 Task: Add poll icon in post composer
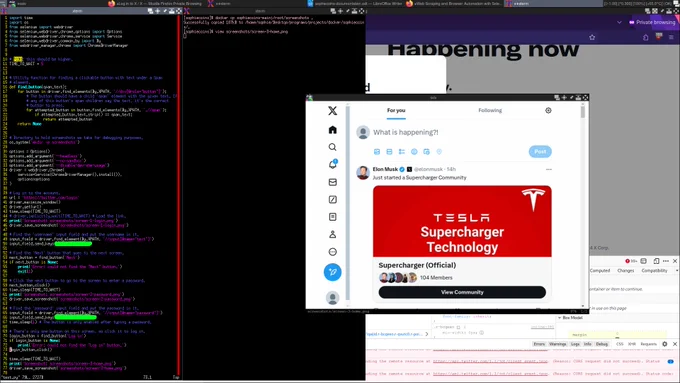pos(402,151)
